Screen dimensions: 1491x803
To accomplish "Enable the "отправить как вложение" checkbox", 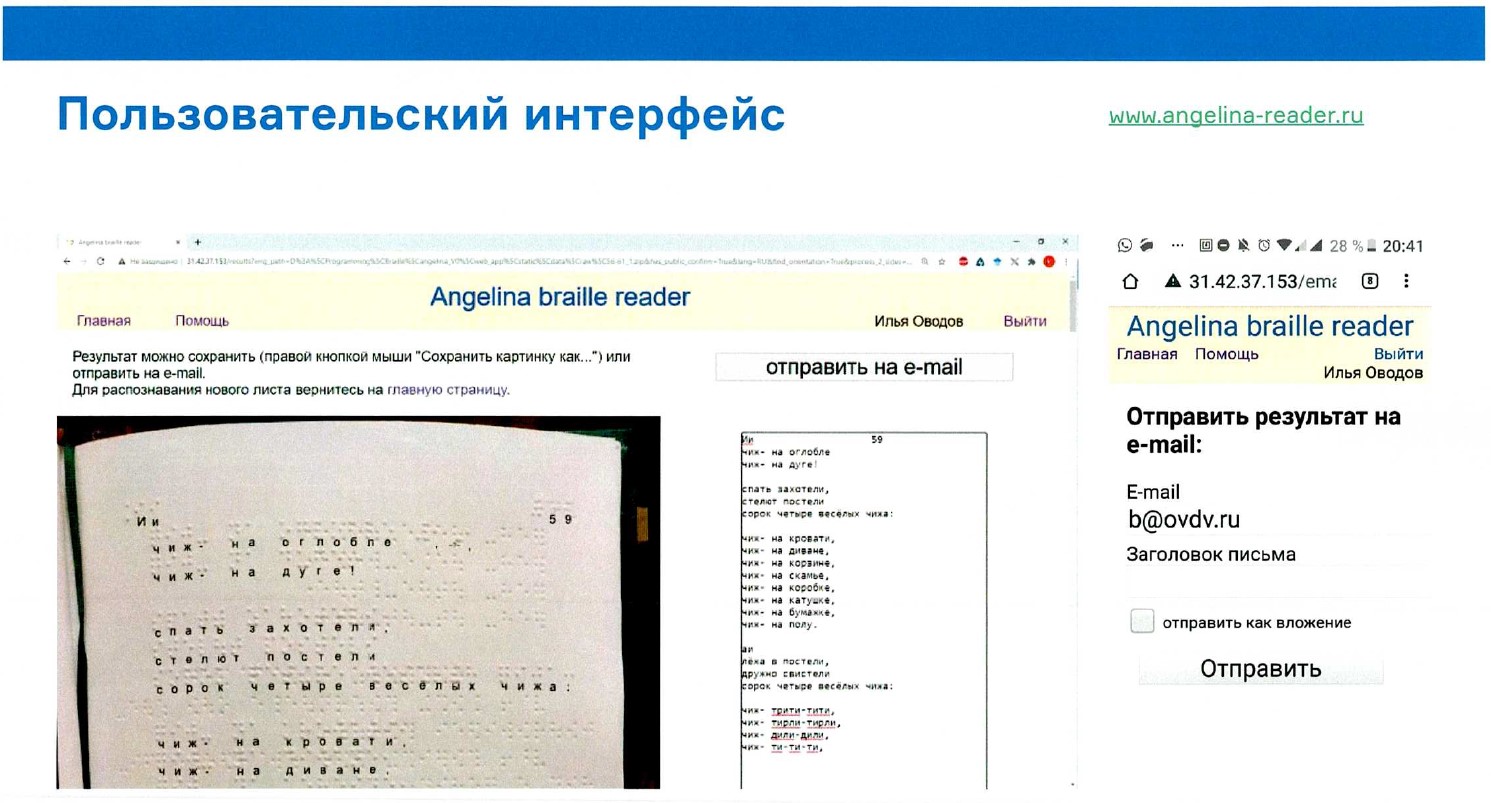I will click(x=1141, y=622).
